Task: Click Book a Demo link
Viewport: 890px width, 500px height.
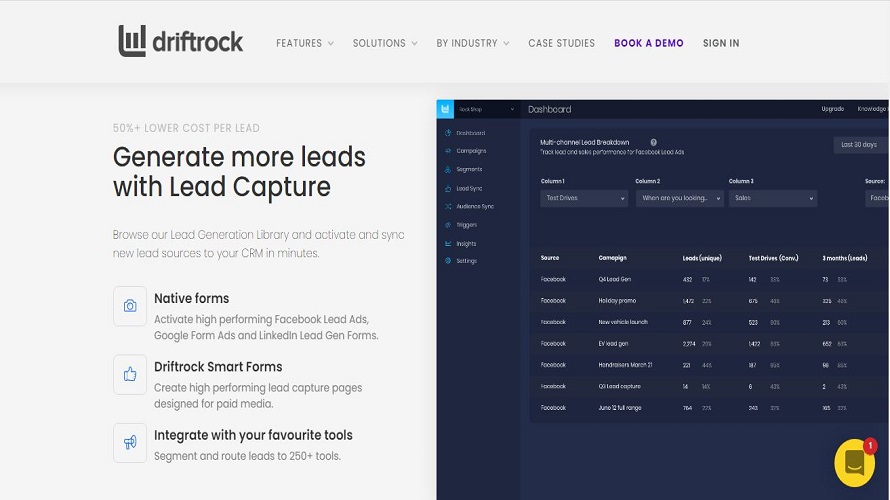Action: click(x=649, y=43)
